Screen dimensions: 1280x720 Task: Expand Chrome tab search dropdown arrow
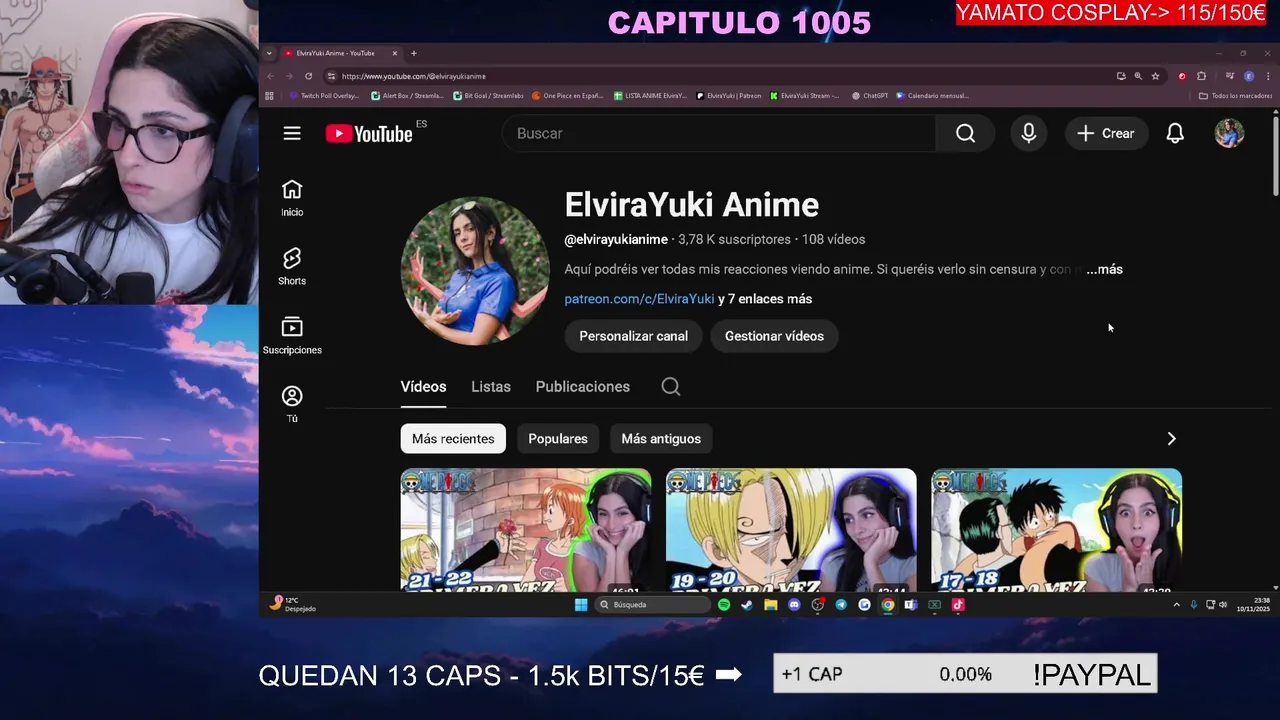tap(269, 53)
